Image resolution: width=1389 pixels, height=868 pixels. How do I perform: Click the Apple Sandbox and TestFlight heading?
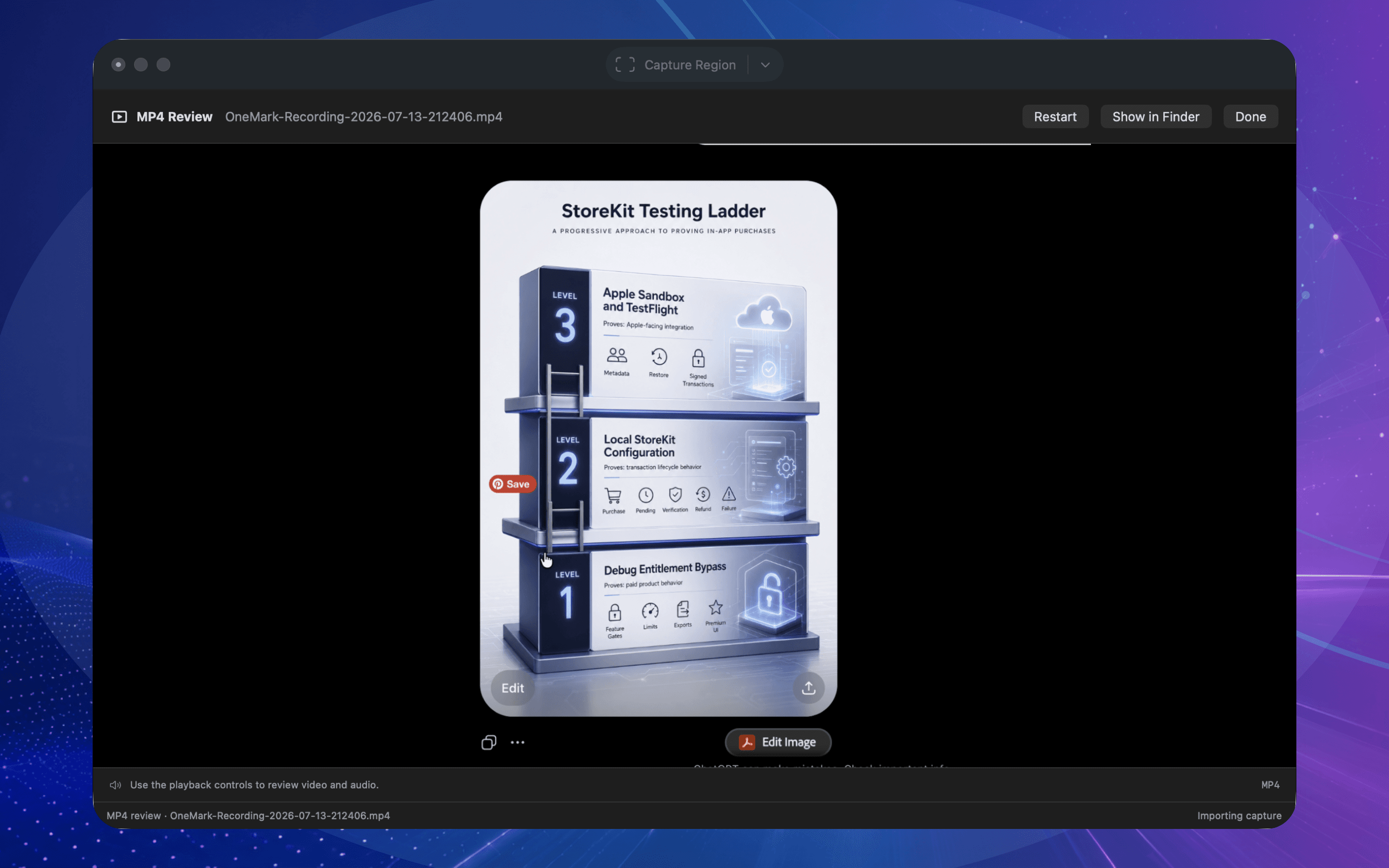click(x=643, y=301)
